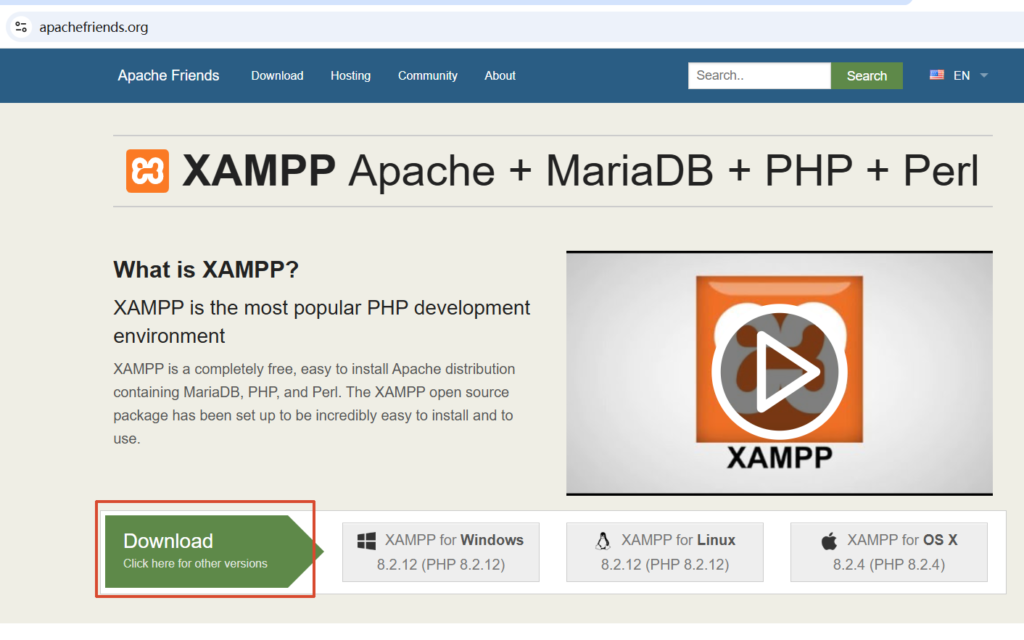Click the 'What is XAMPP?' heading
Viewport: 1024px width, 640px height.
(x=206, y=269)
